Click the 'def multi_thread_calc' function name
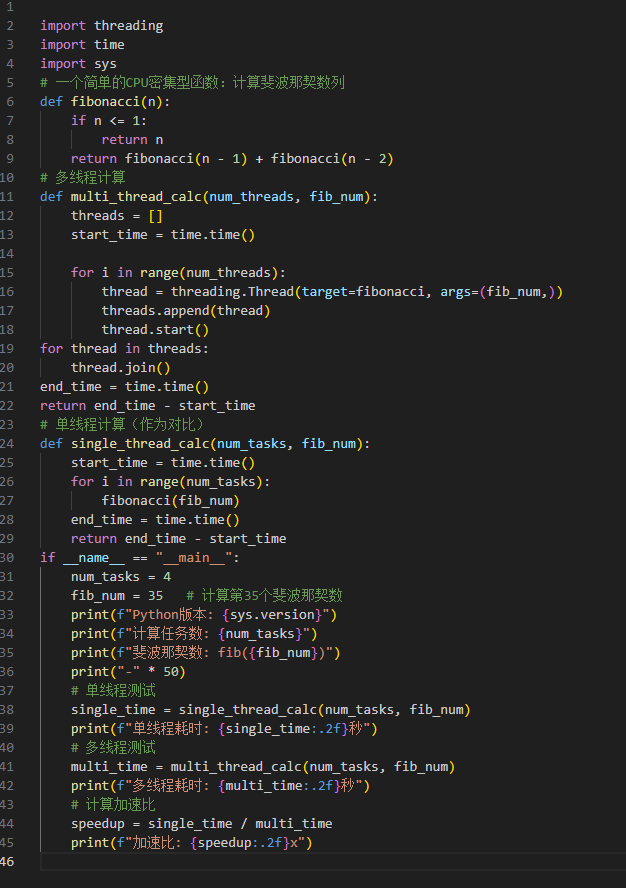This screenshot has width=626, height=888. (132, 196)
